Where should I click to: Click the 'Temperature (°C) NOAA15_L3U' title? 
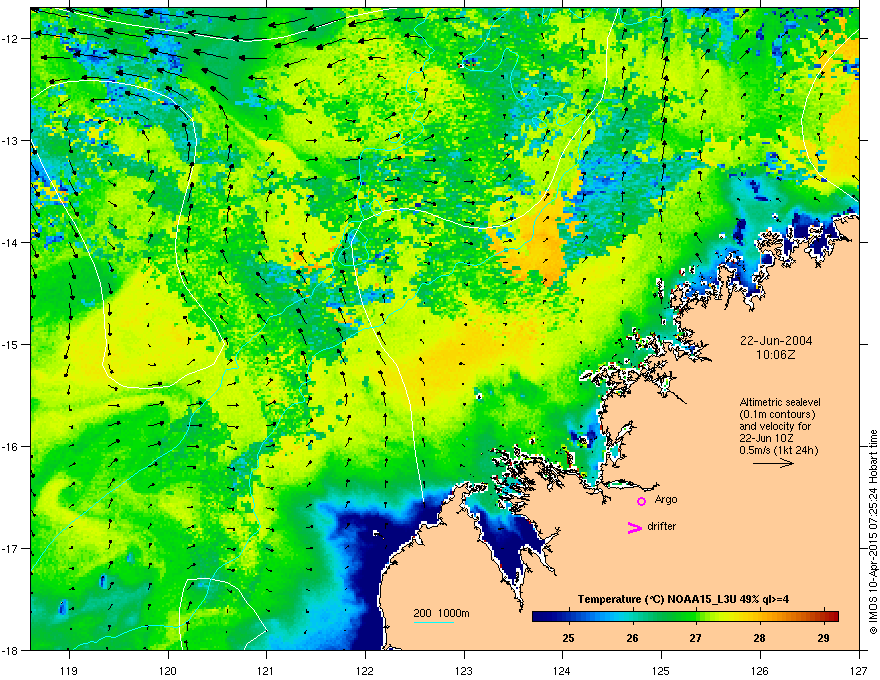tap(683, 599)
